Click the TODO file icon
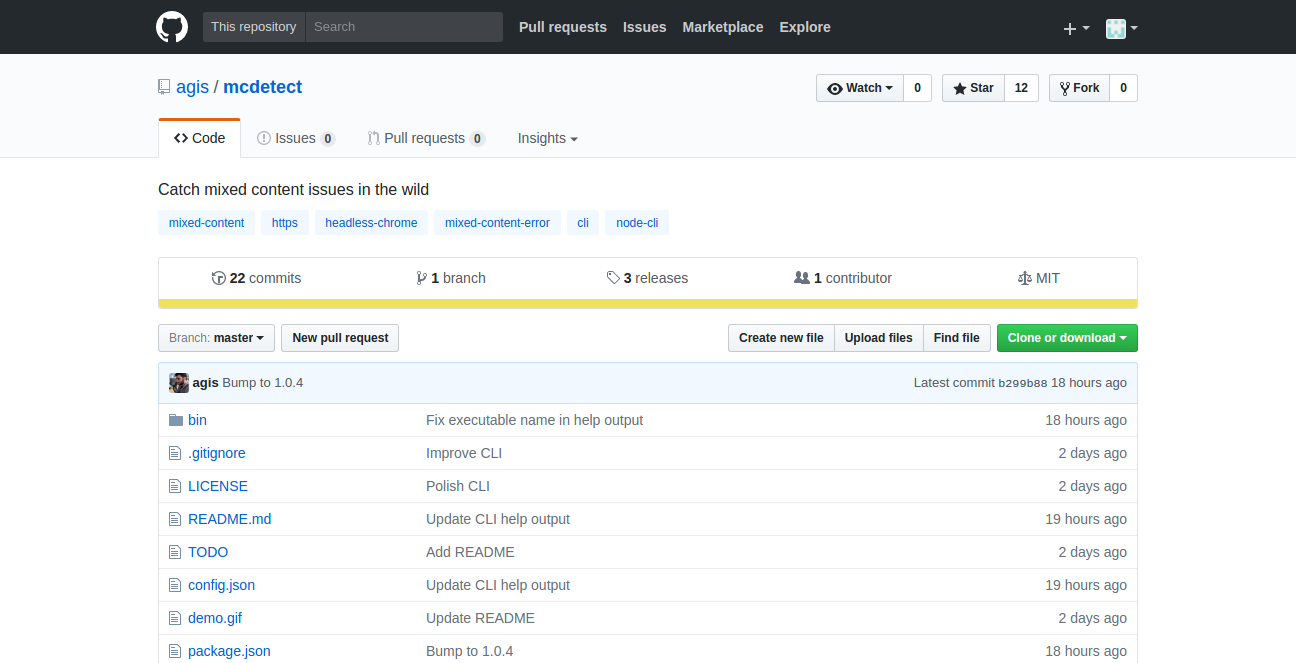1296x663 pixels. [176, 552]
